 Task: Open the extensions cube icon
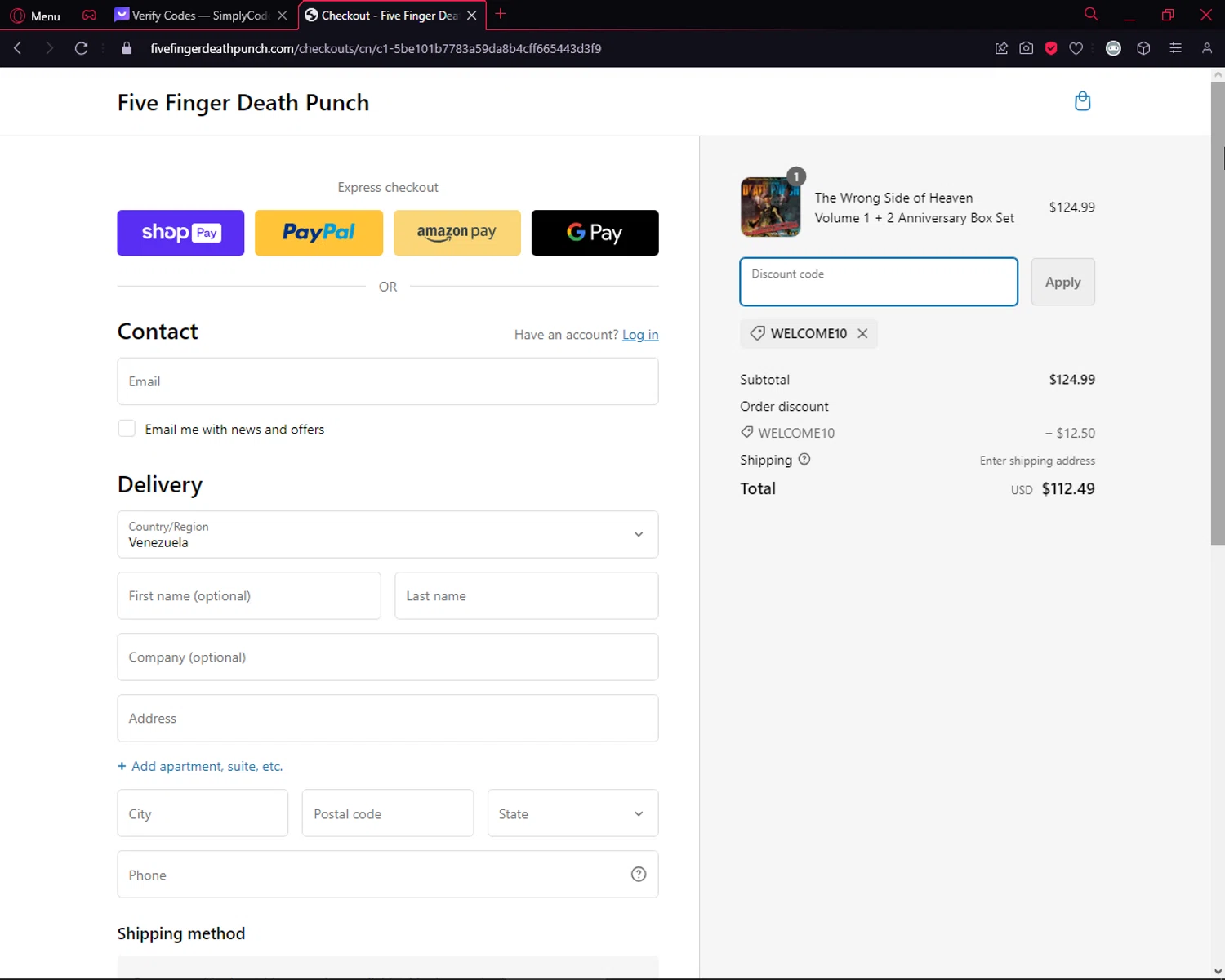point(1143,48)
